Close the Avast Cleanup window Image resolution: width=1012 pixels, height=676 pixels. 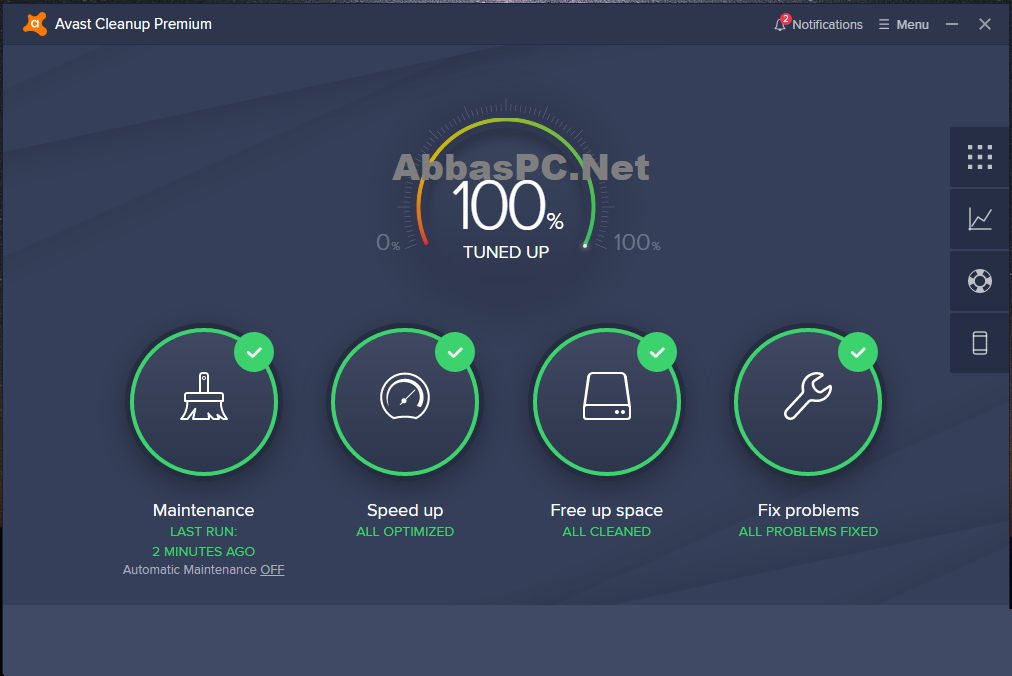984,24
